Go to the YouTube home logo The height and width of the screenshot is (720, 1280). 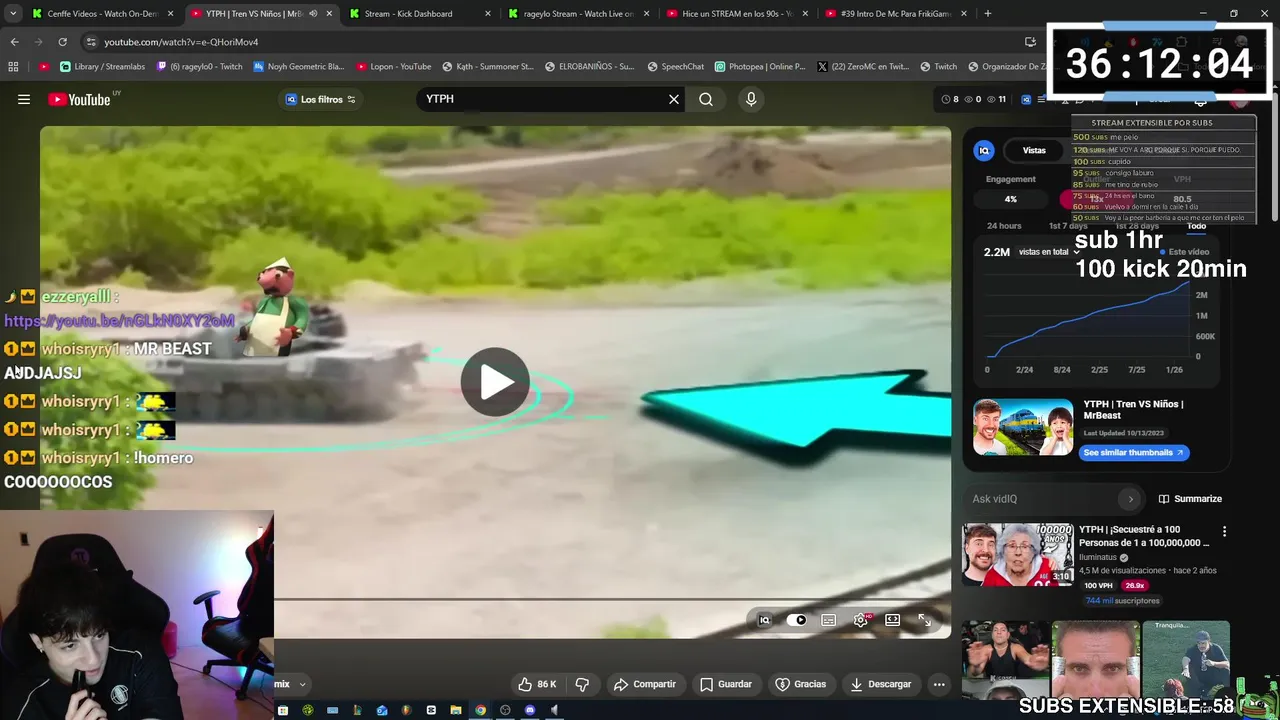point(79,99)
